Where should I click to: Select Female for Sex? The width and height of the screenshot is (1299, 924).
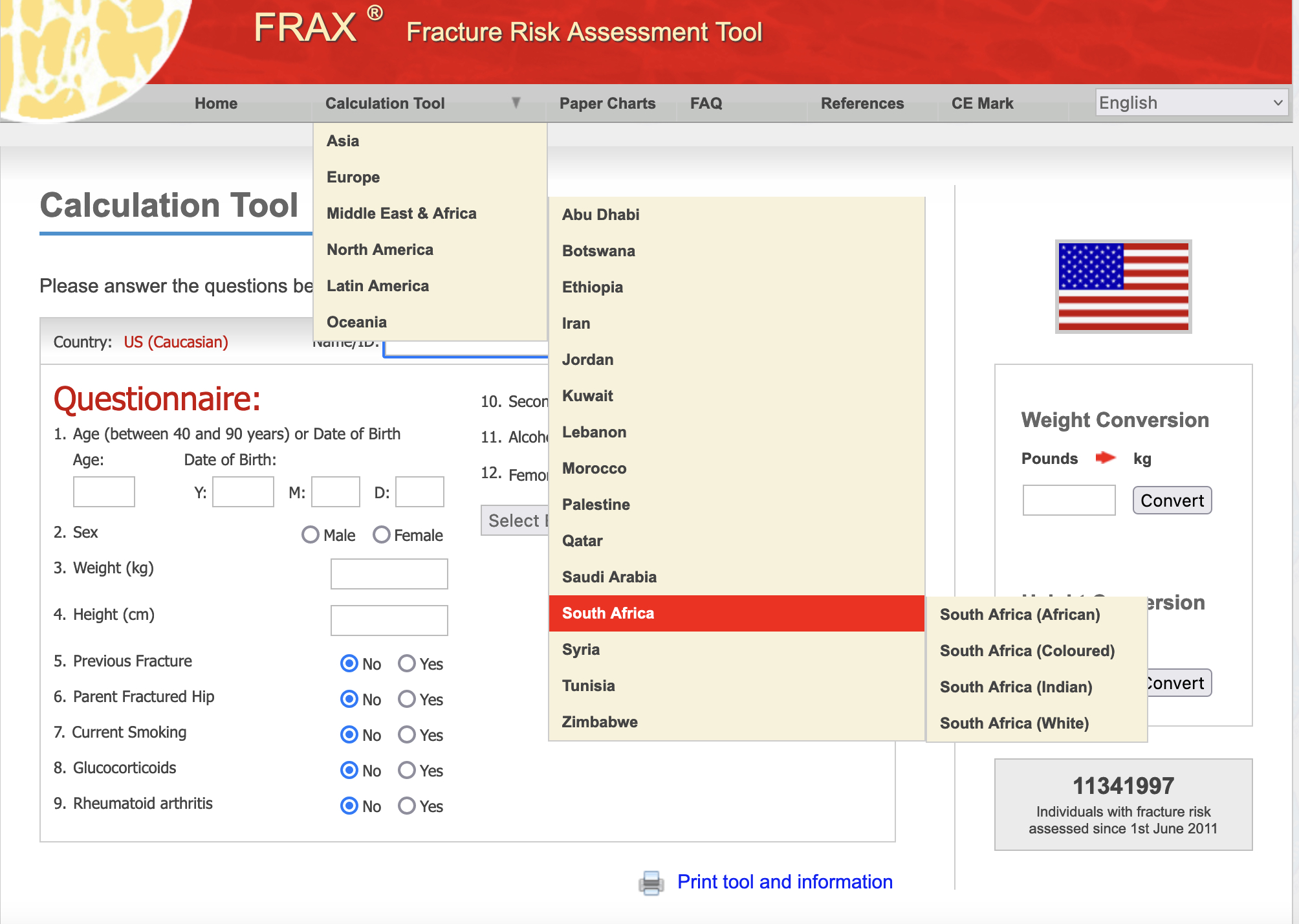(382, 534)
